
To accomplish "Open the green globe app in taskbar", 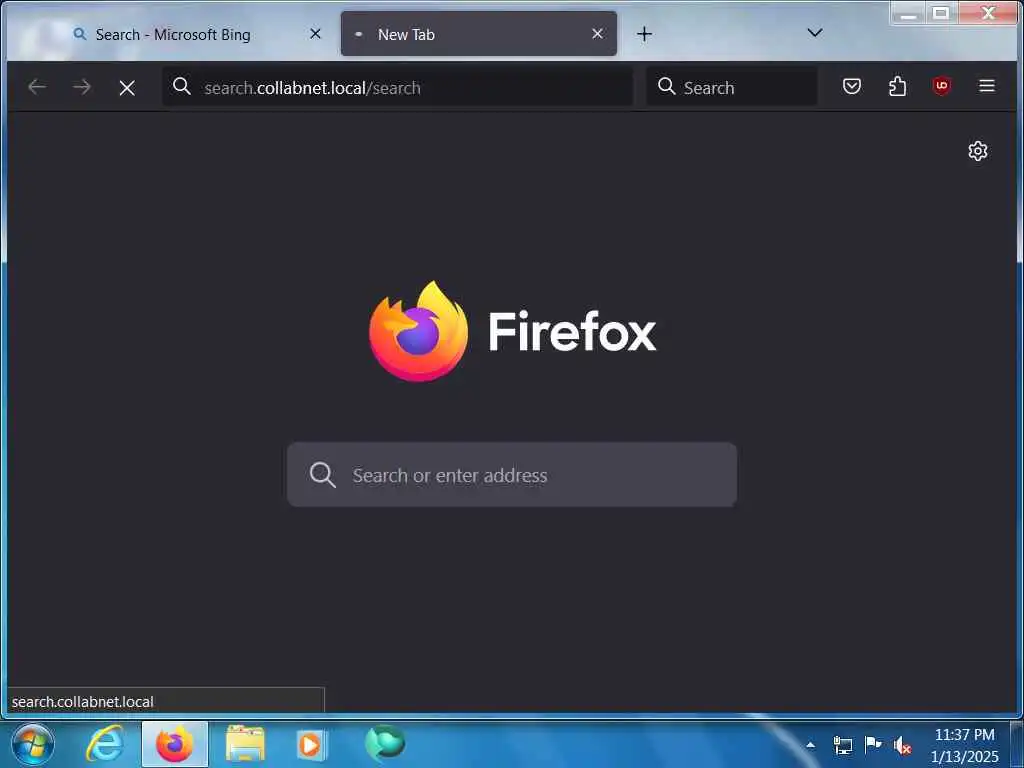I will coord(385,744).
